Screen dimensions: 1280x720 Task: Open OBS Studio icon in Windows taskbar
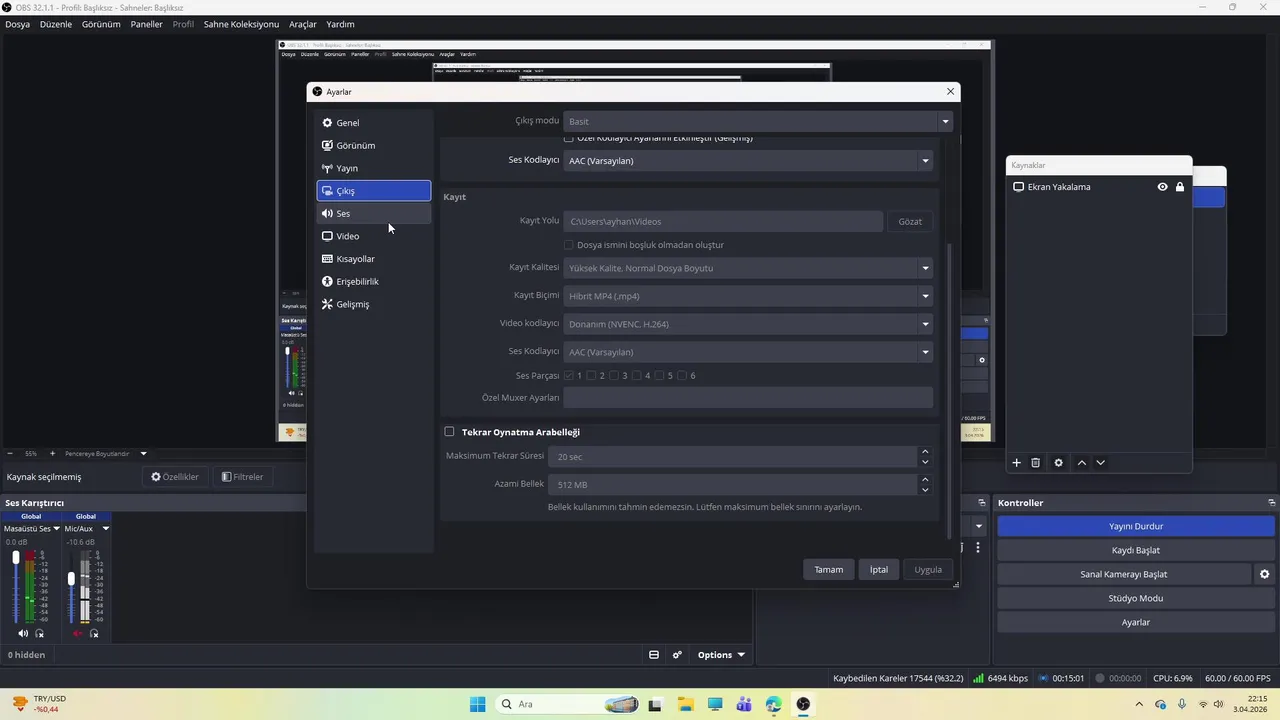pyautogui.click(x=803, y=704)
